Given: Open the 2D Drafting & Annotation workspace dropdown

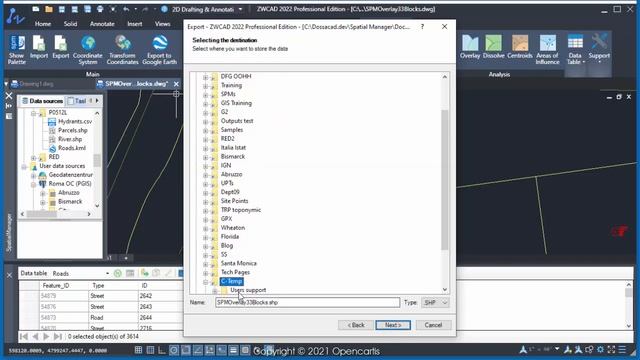Looking at the screenshot, I should [x=240, y=9].
